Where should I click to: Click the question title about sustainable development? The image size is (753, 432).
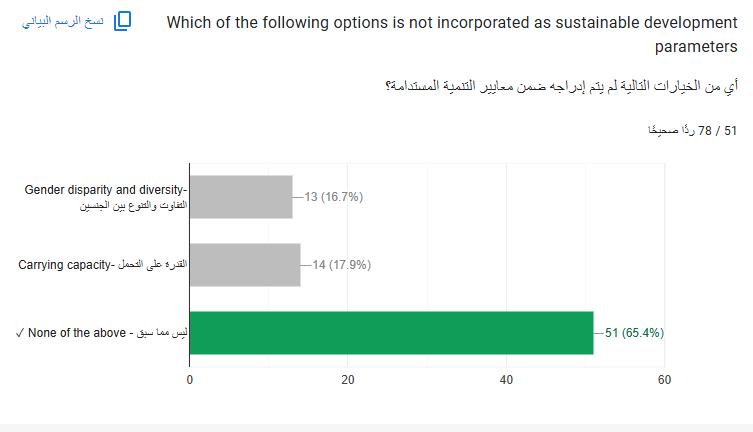coord(452,35)
